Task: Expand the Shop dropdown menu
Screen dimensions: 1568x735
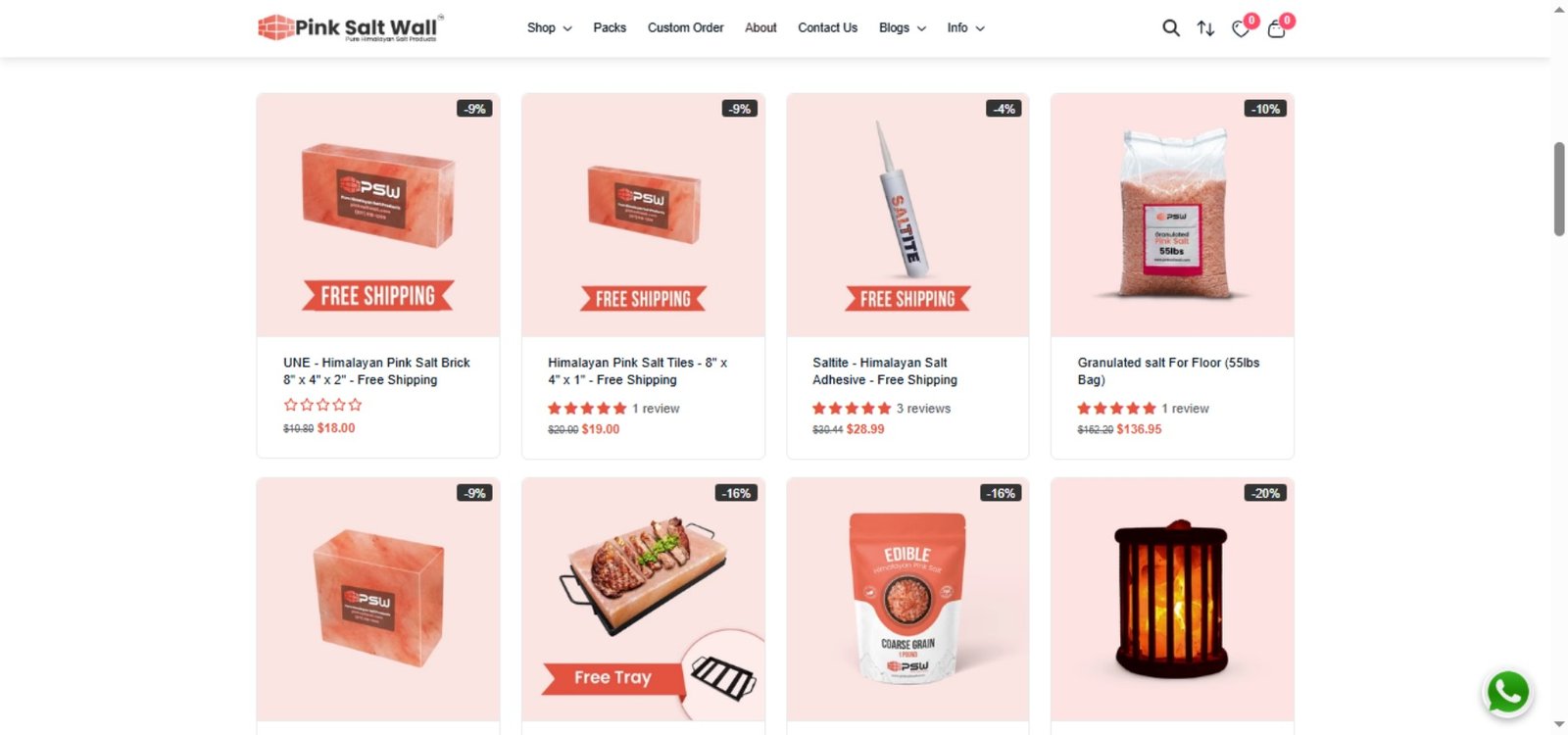Action: point(549,27)
